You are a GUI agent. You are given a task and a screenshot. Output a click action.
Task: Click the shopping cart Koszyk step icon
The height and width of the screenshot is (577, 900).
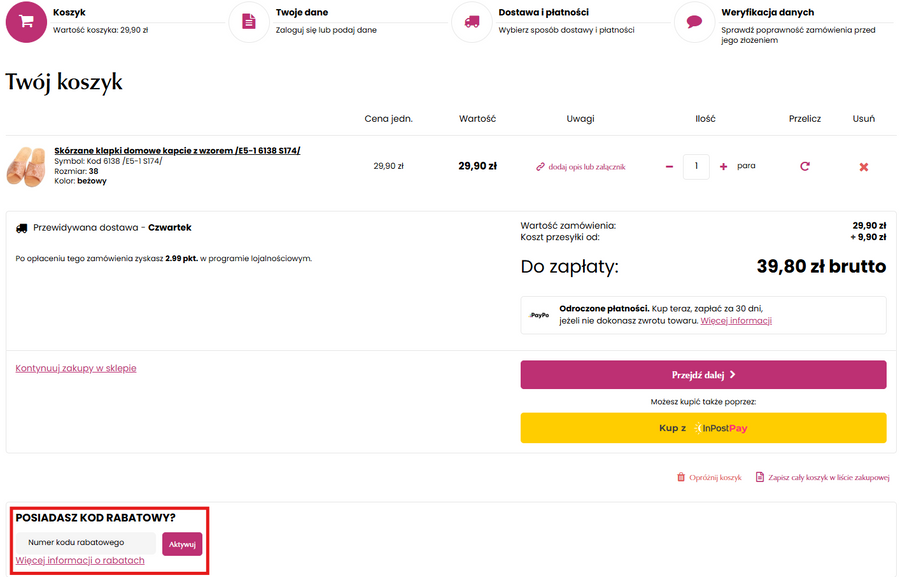(27, 21)
